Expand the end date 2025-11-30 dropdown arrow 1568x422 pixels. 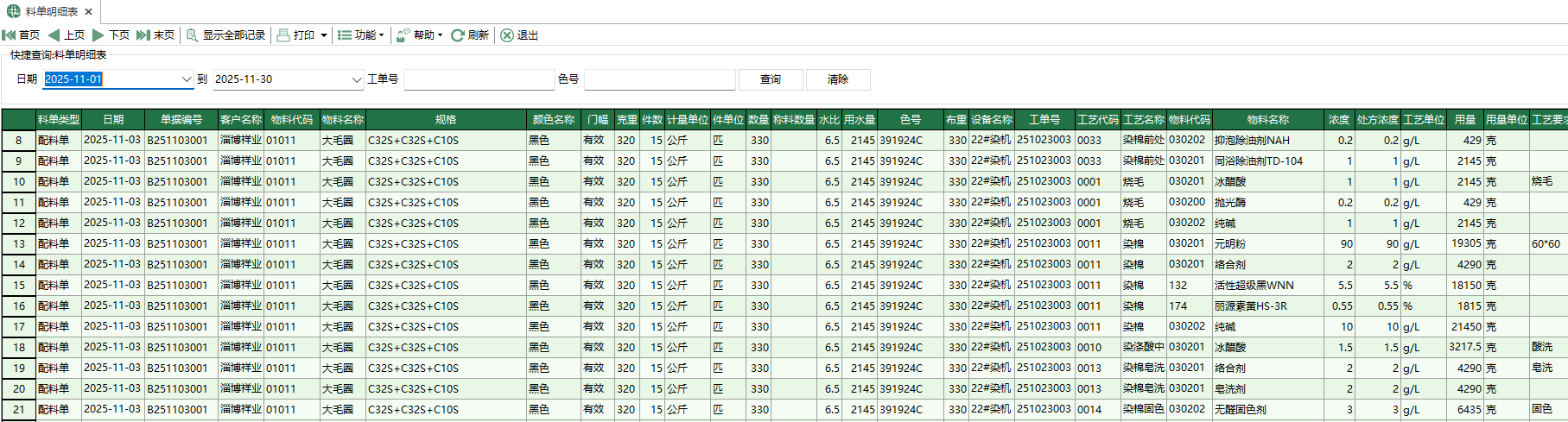pos(357,79)
